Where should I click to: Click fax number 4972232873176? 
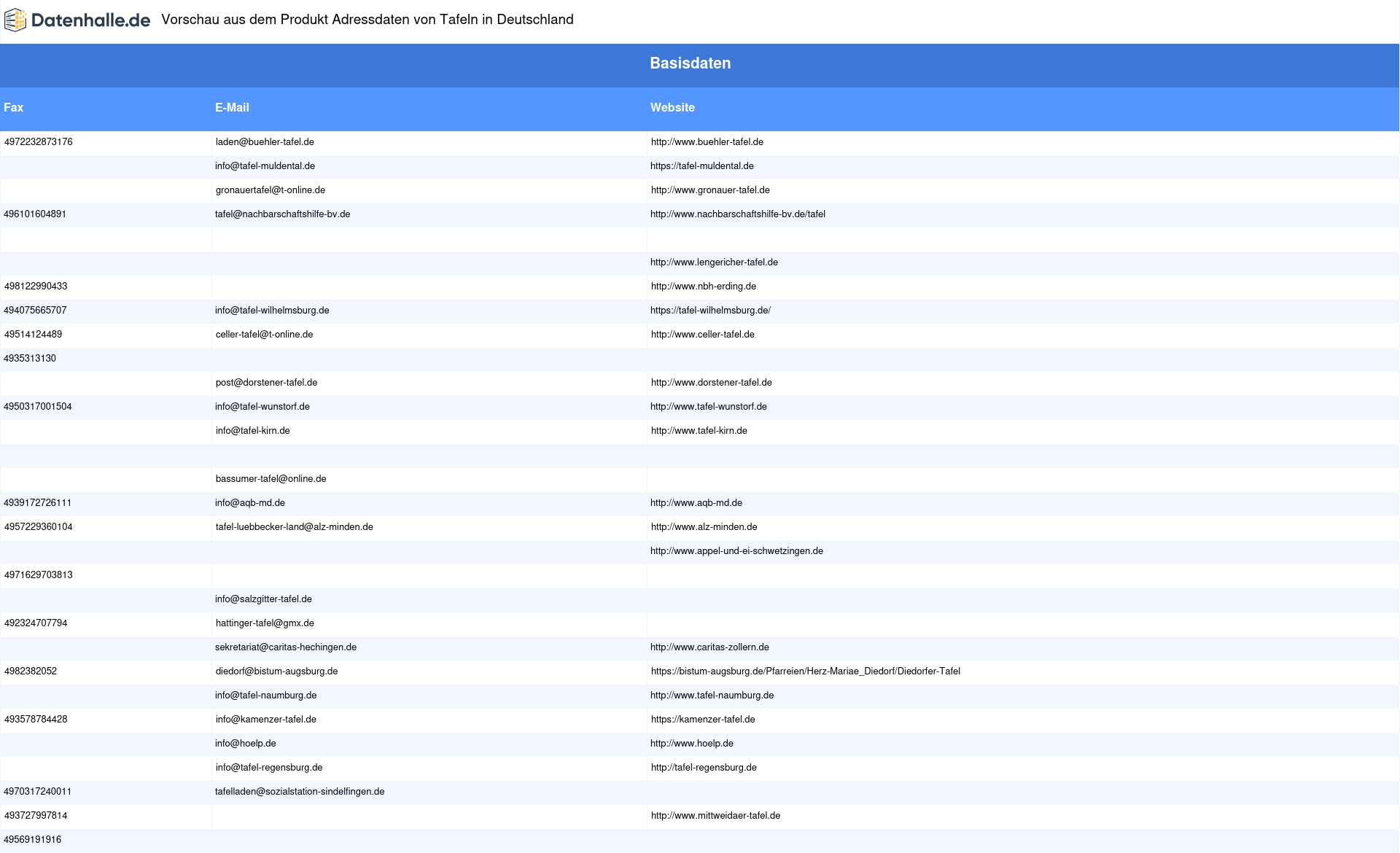tap(39, 142)
